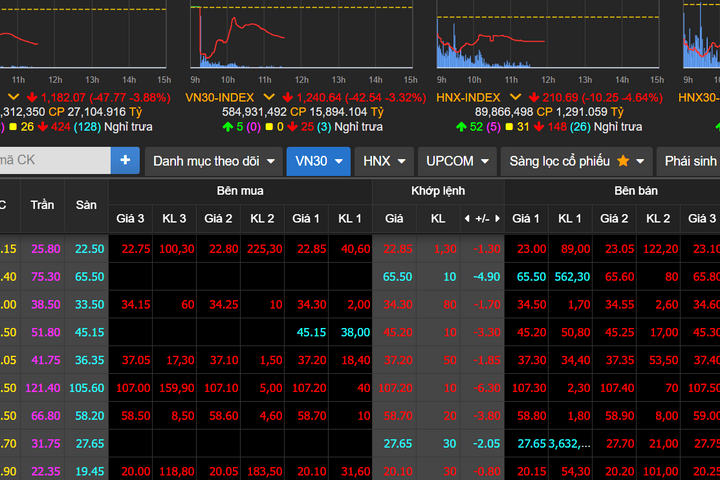
Task: Click change value -3.30
Action: [487, 332]
